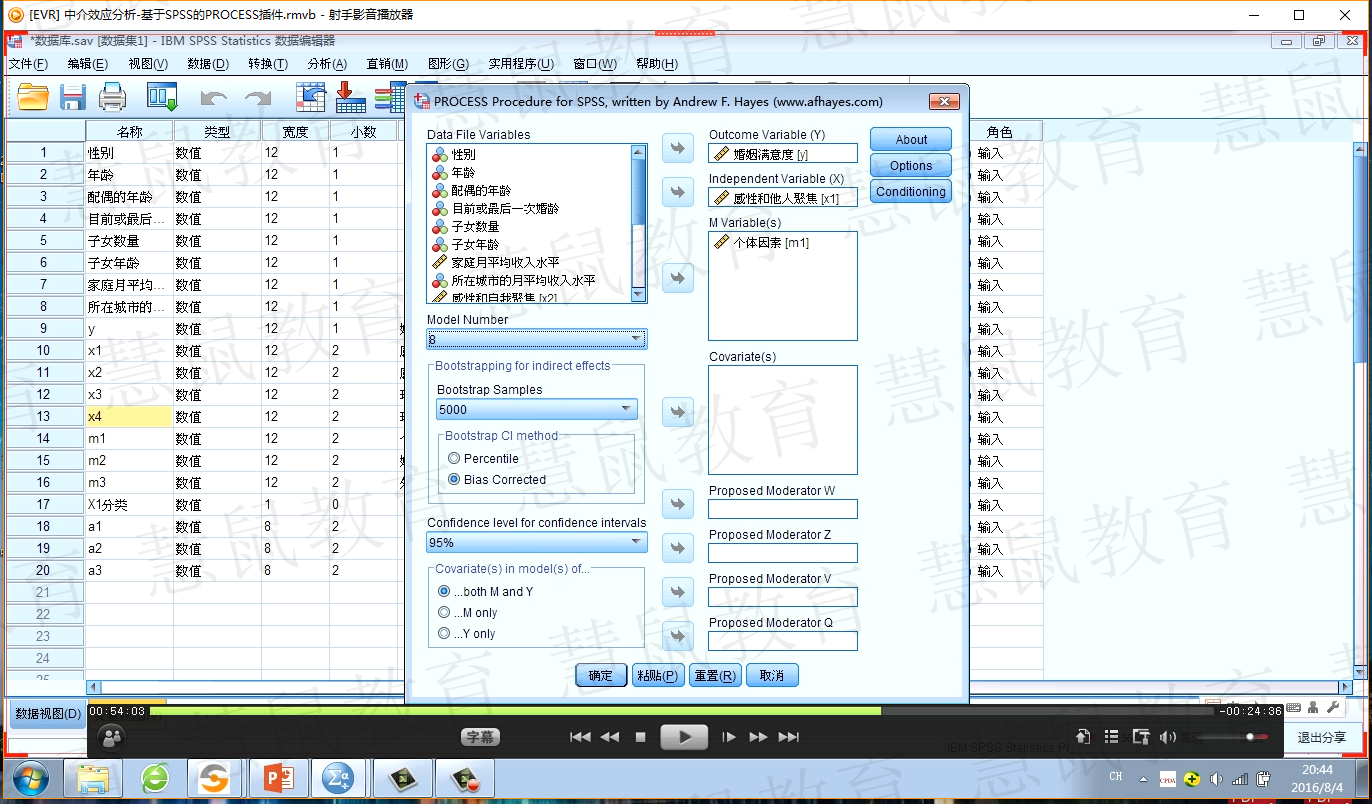1372x804 pixels.
Task: Move selected variable to Covariate(s) list
Action: (x=678, y=412)
